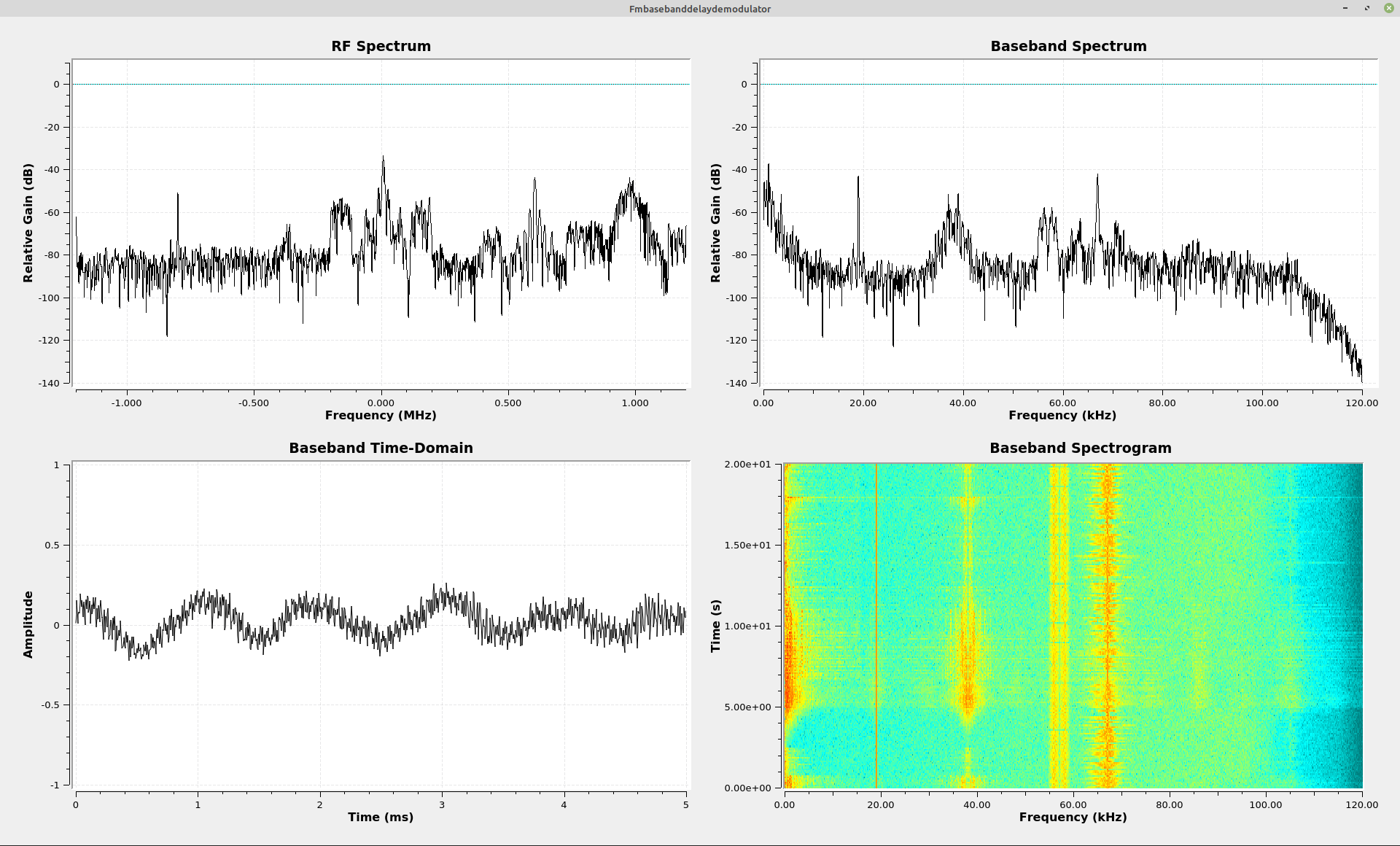This screenshot has height=846, width=1400.
Task: Close the Fmbasebanddelaydemodulator window
Action: click(1388, 8)
